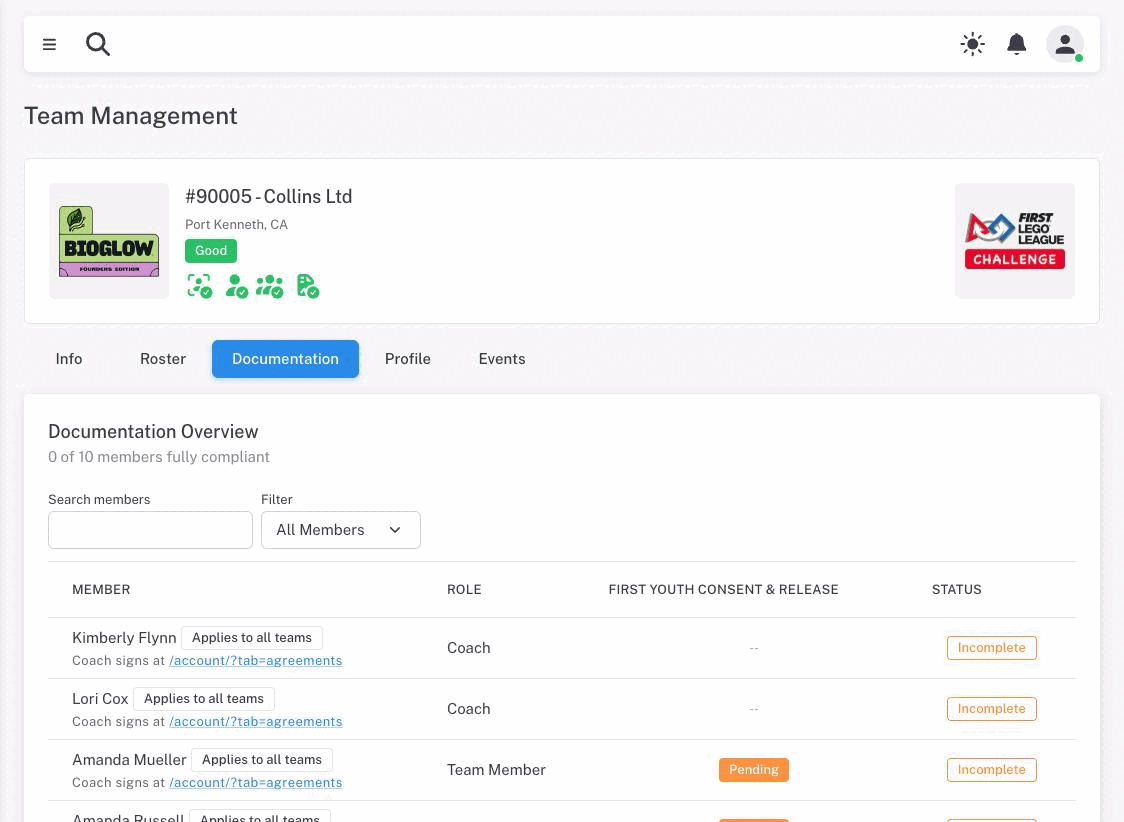Click Kimberly Flynn's Incomplete status
The width and height of the screenshot is (1124, 822).
point(991,648)
